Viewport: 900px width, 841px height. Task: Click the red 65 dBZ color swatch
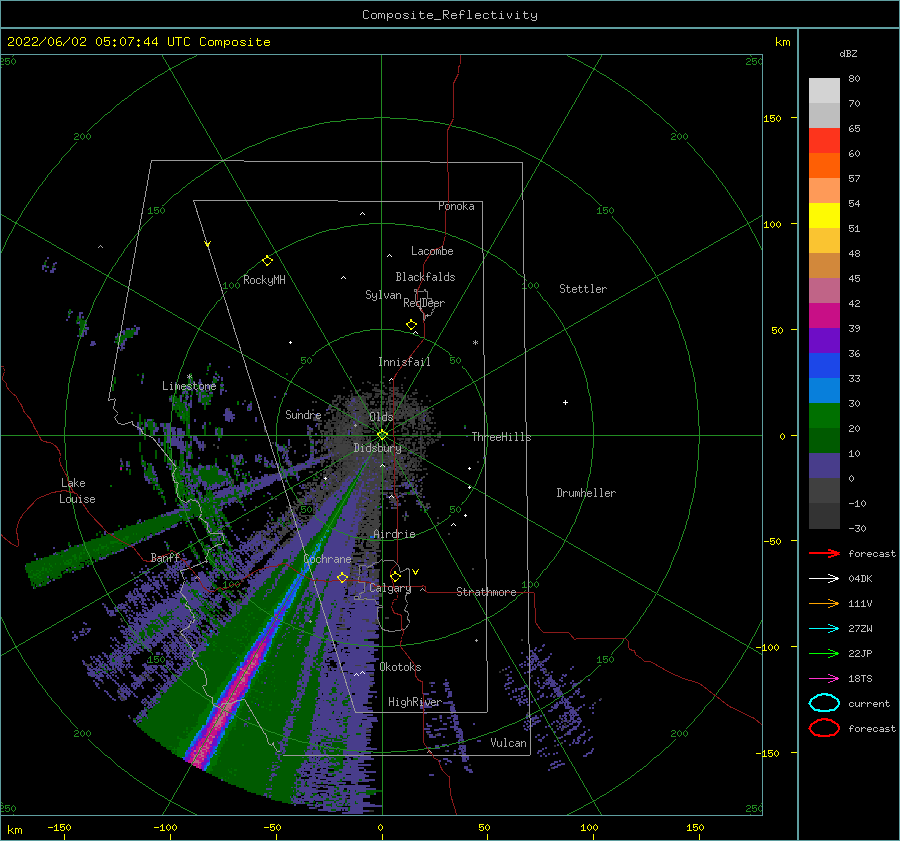pos(824,140)
